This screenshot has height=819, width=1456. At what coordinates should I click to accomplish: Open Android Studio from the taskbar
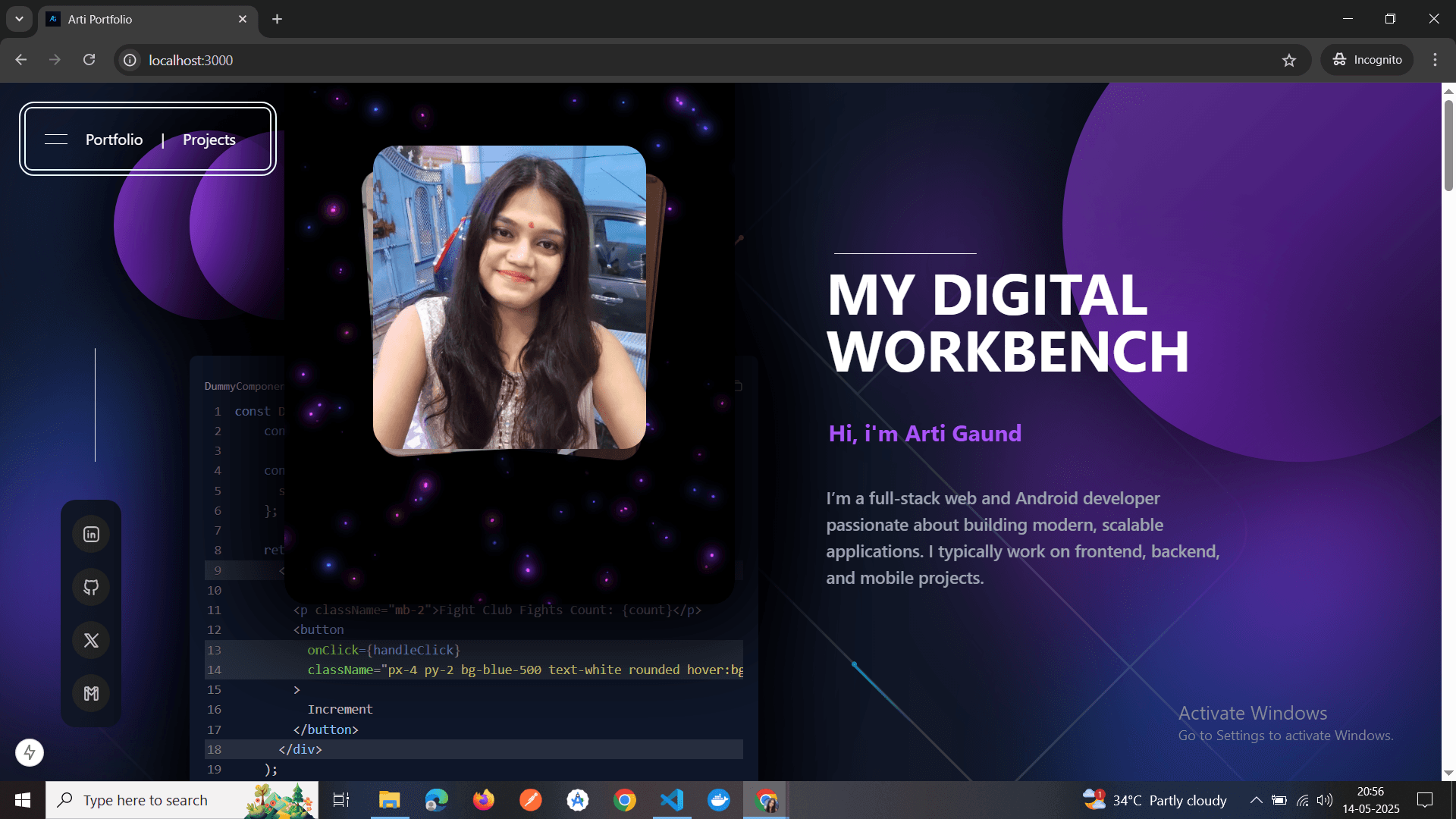(578, 800)
